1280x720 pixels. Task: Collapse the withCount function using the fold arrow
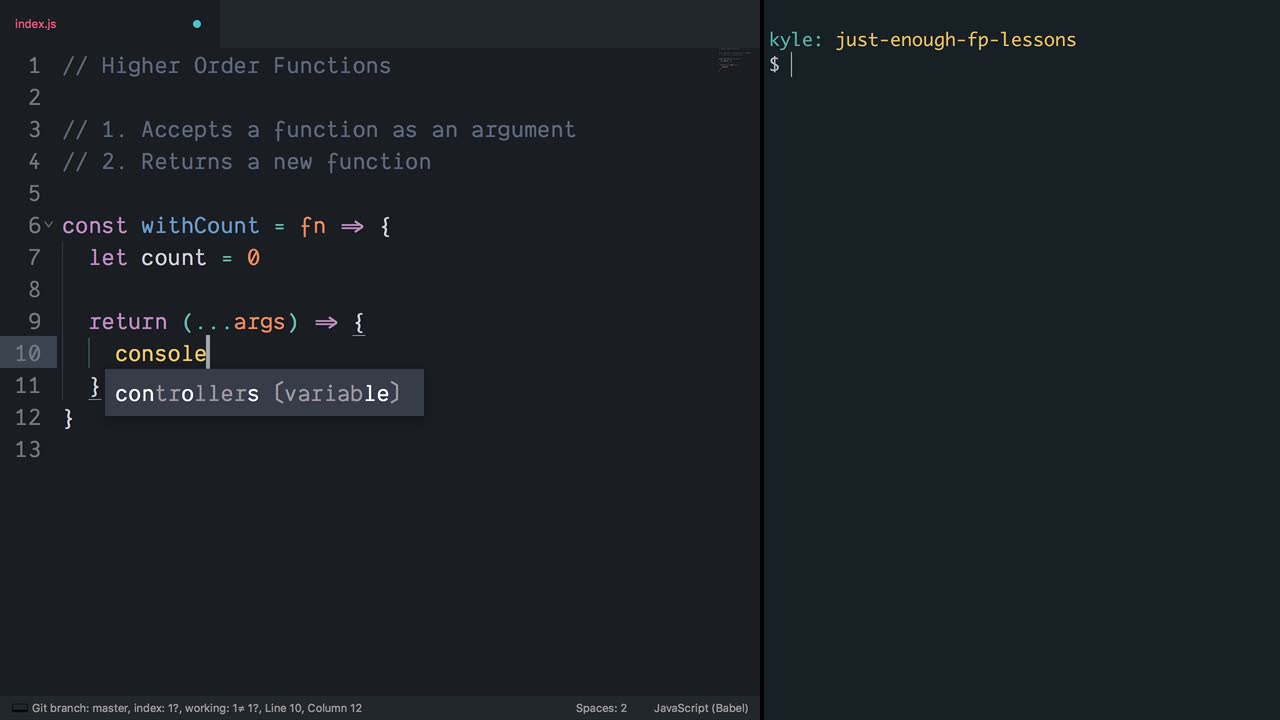coord(47,226)
